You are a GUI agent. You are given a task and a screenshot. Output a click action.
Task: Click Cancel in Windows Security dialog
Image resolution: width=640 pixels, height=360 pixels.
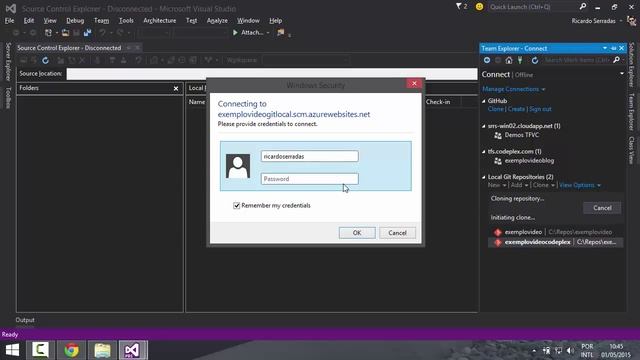click(397, 233)
